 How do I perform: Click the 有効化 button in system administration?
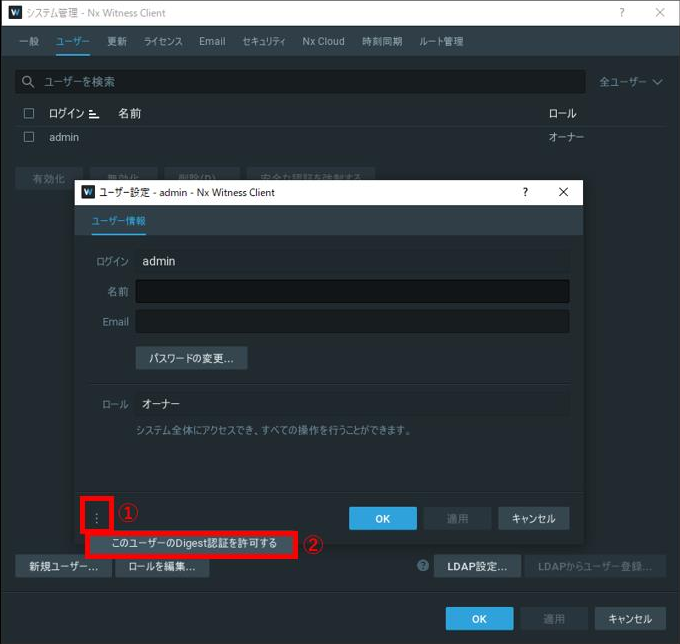tap(49, 178)
